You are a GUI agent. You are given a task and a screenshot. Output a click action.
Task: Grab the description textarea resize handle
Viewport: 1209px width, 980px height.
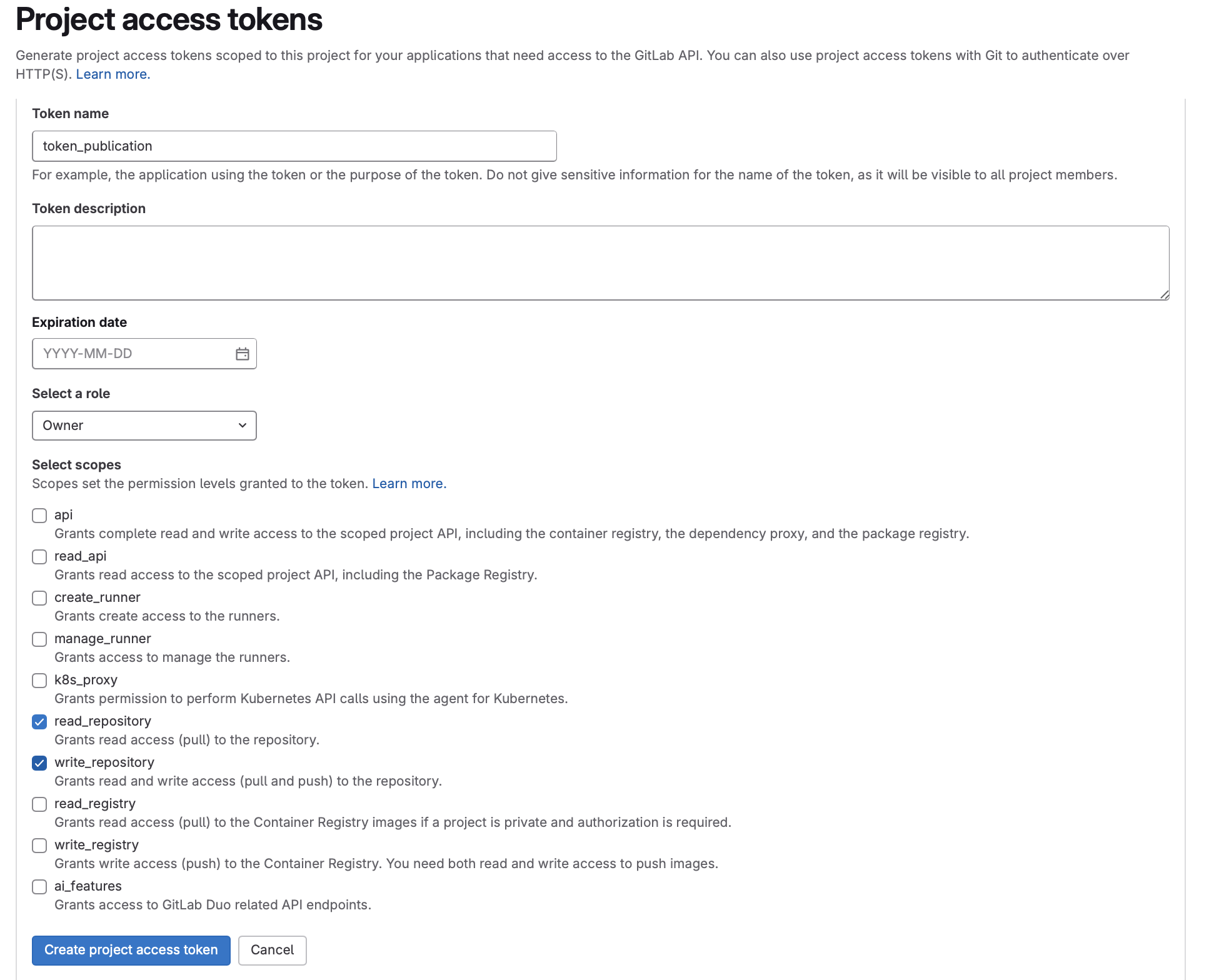click(x=1165, y=295)
